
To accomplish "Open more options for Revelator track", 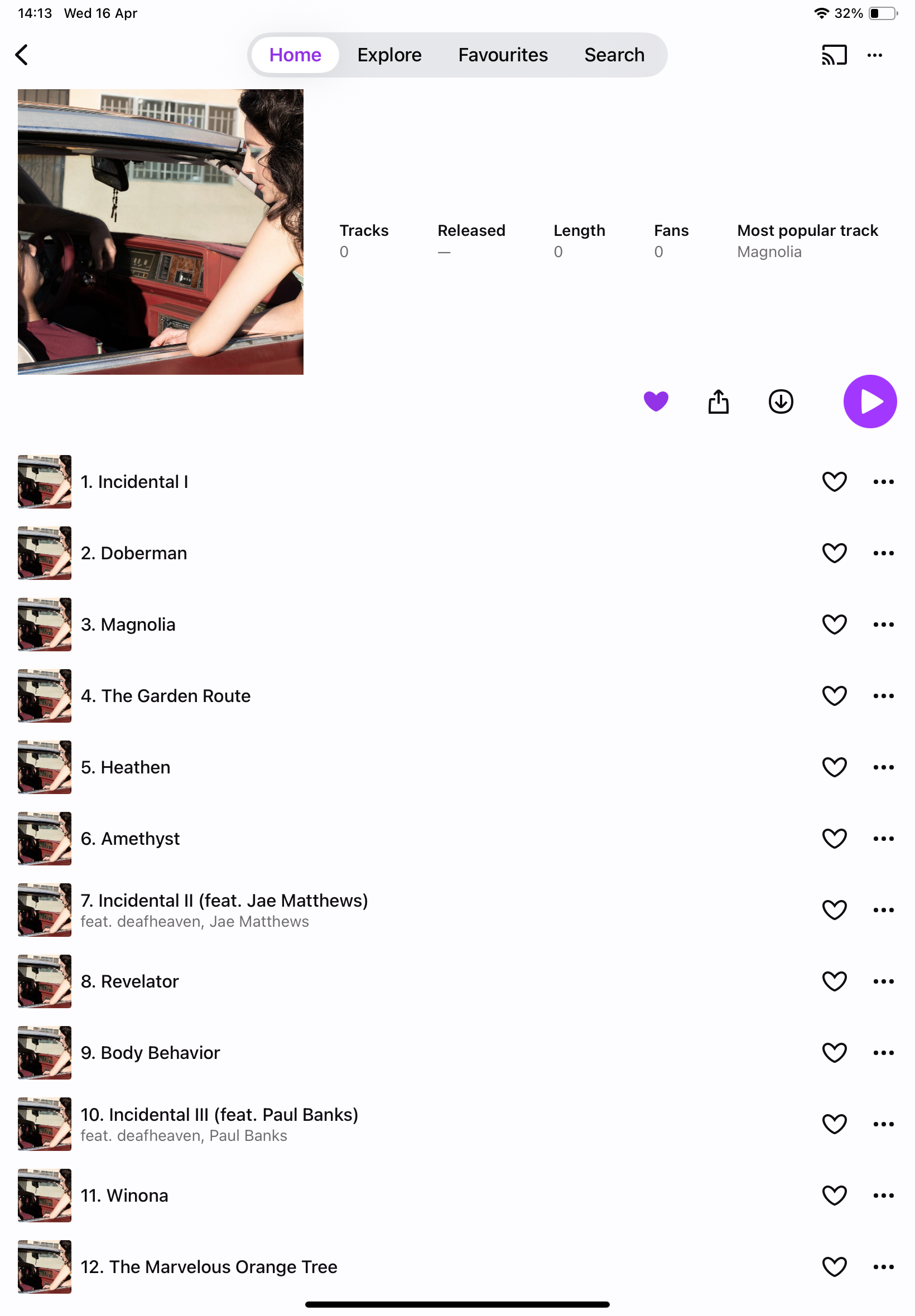I will (x=883, y=981).
